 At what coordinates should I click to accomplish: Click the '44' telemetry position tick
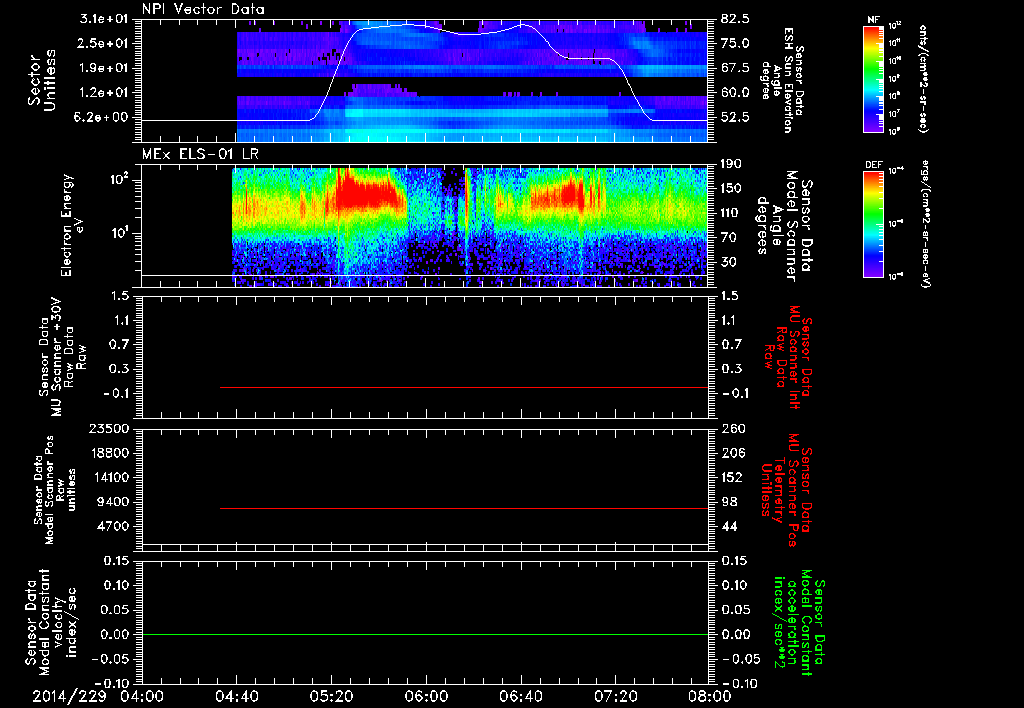click(729, 526)
